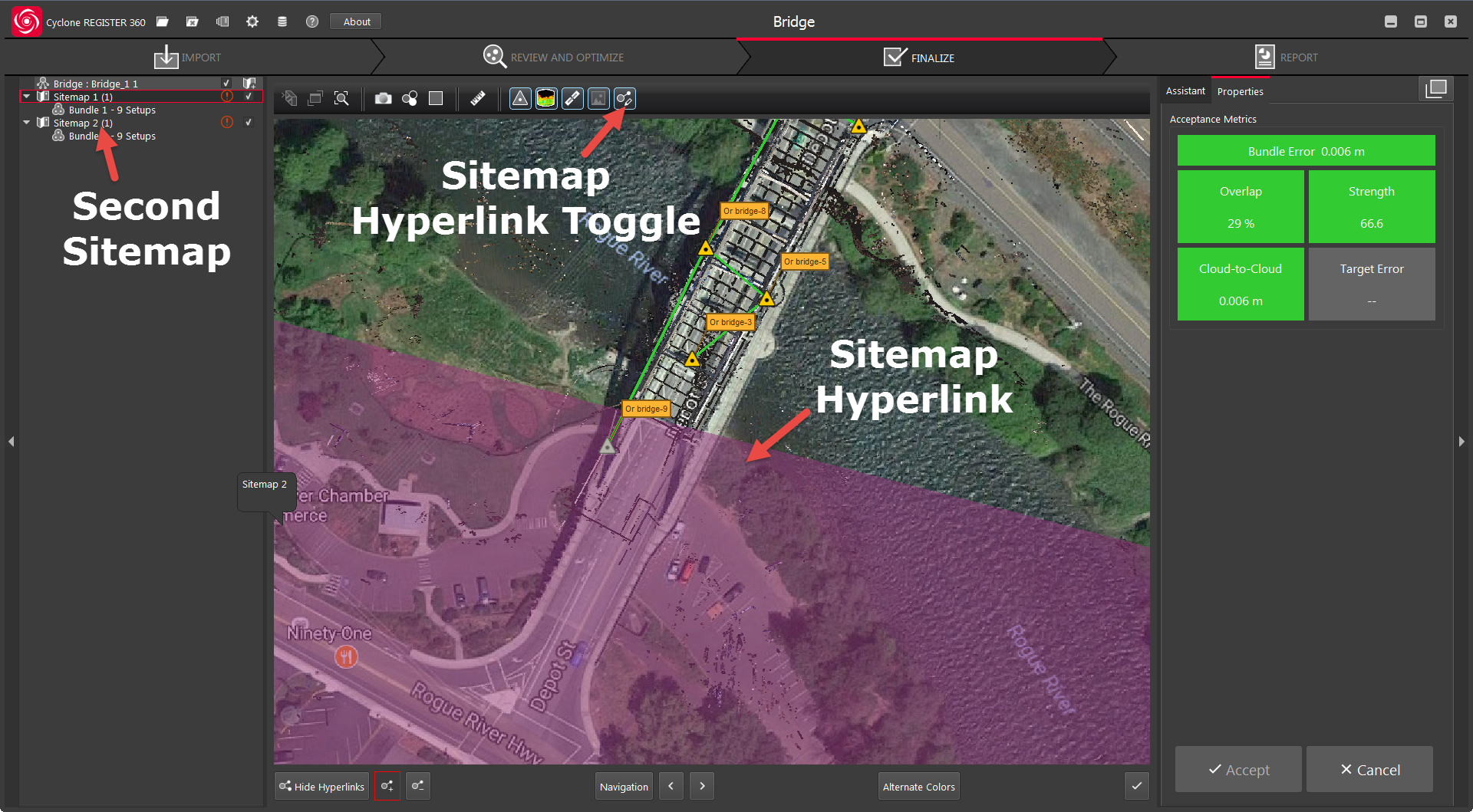Collapse the Sitemap 1 tree node

click(x=27, y=97)
